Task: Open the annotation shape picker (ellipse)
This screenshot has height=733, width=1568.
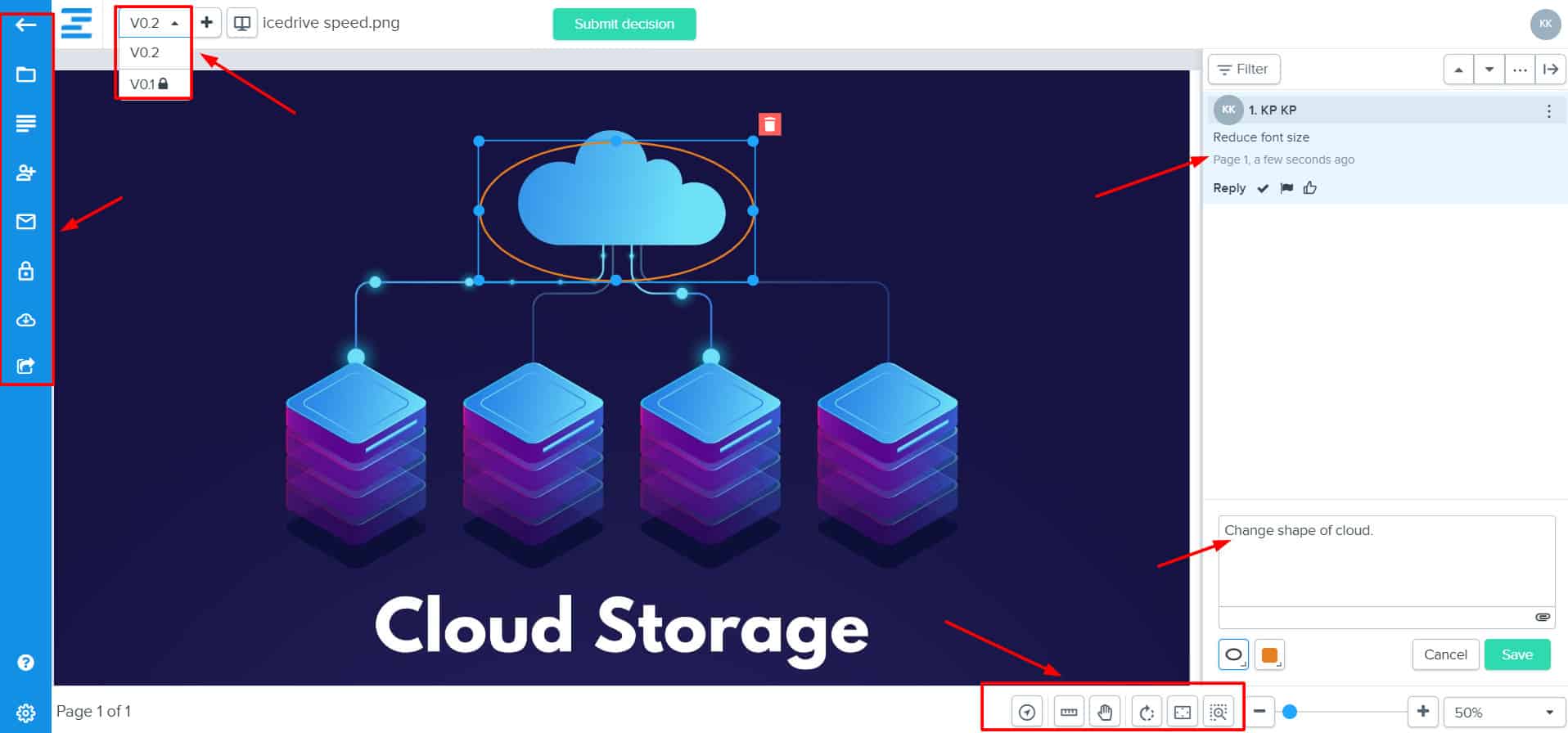Action: [x=1233, y=654]
